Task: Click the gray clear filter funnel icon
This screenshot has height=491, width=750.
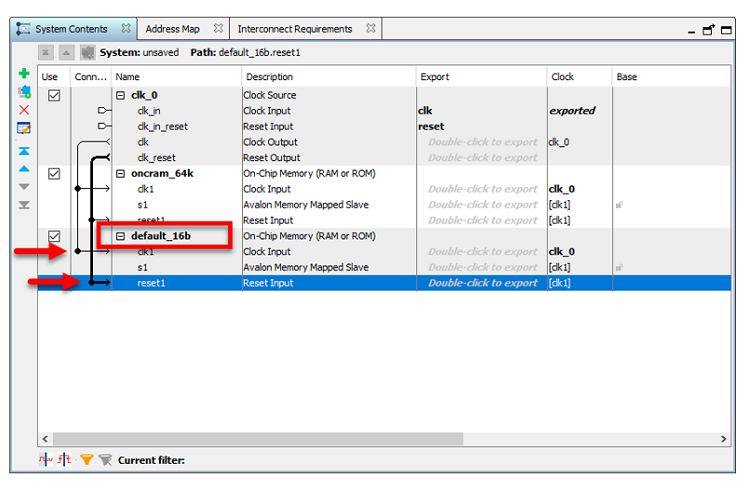Action: 105,459
